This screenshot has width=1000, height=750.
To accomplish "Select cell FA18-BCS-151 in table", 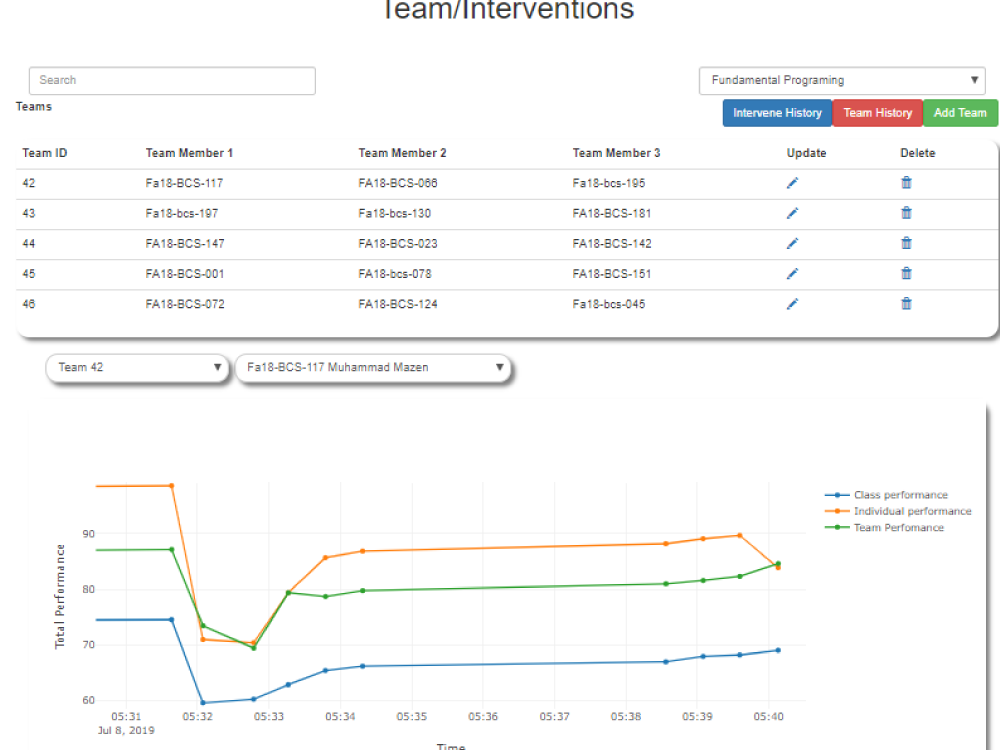I will click(x=612, y=274).
